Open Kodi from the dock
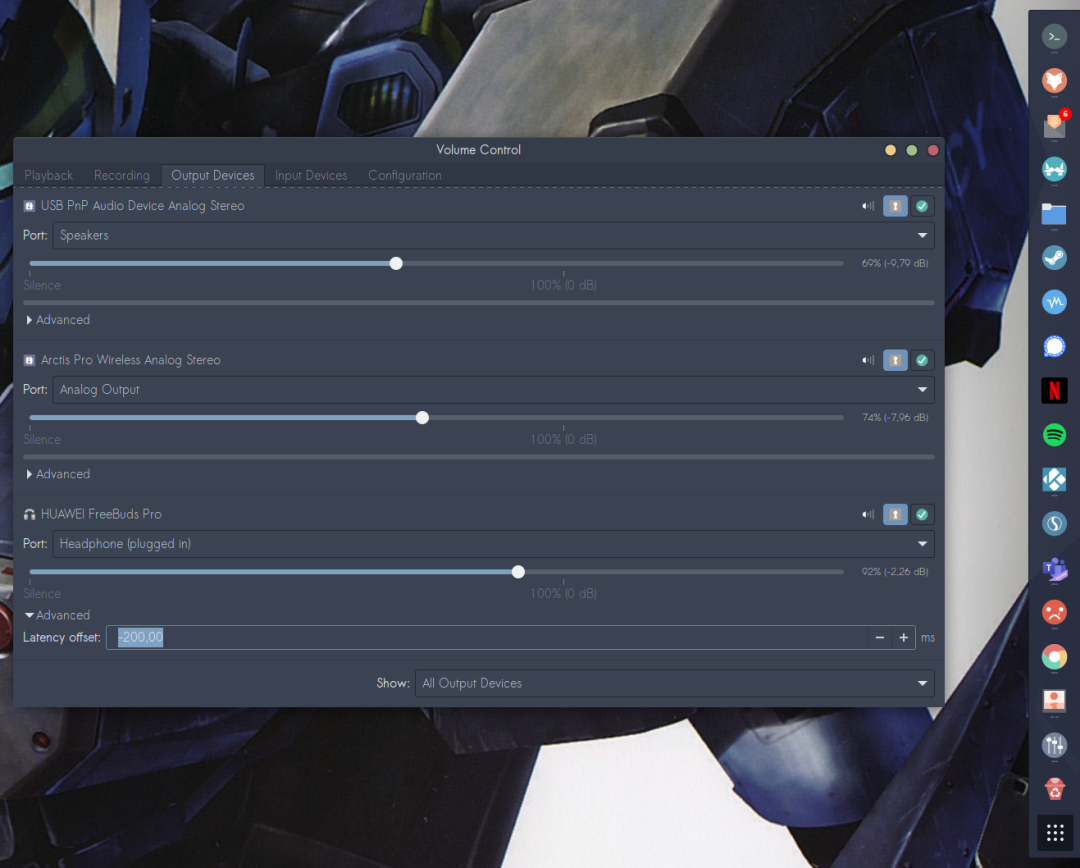 [1055, 479]
